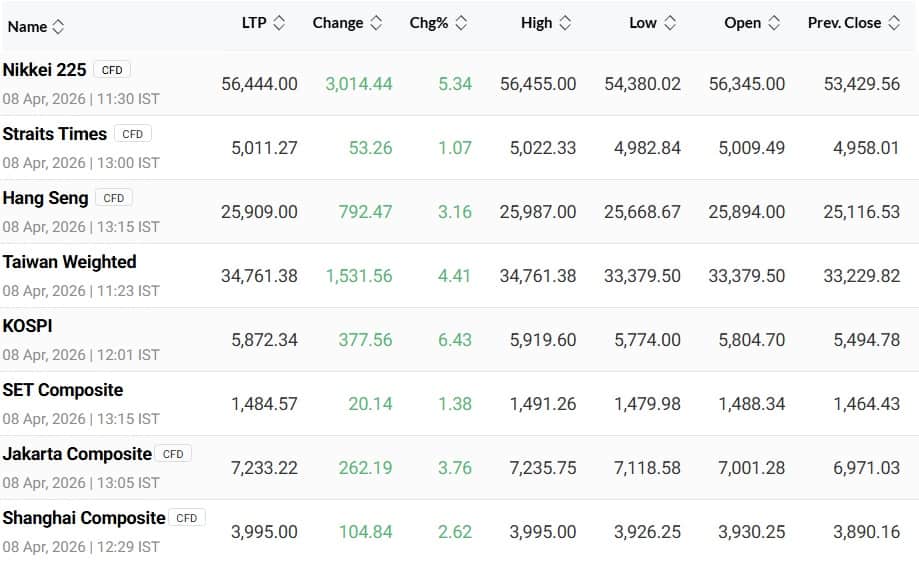The image size is (919, 575).
Task: Select KOSPI LTP 5,872.34
Action: (x=264, y=340)
